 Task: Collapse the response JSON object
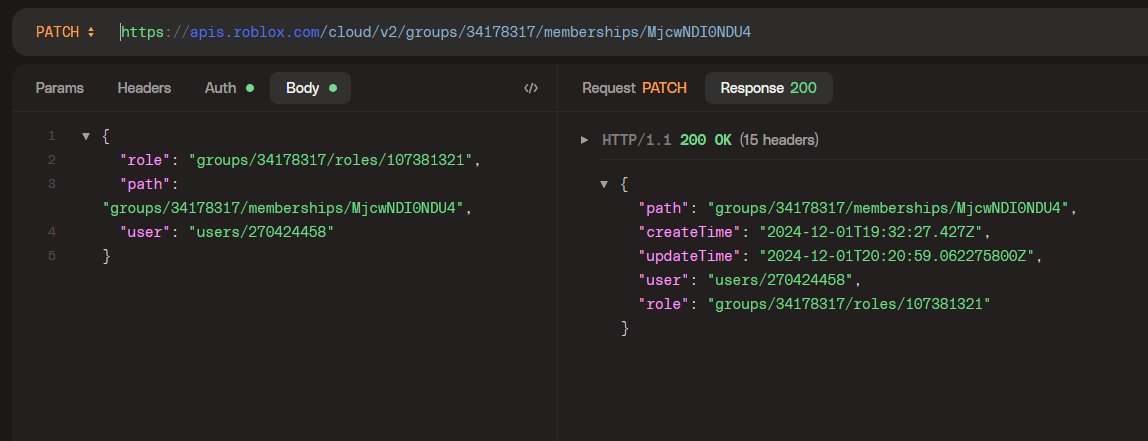604,184
